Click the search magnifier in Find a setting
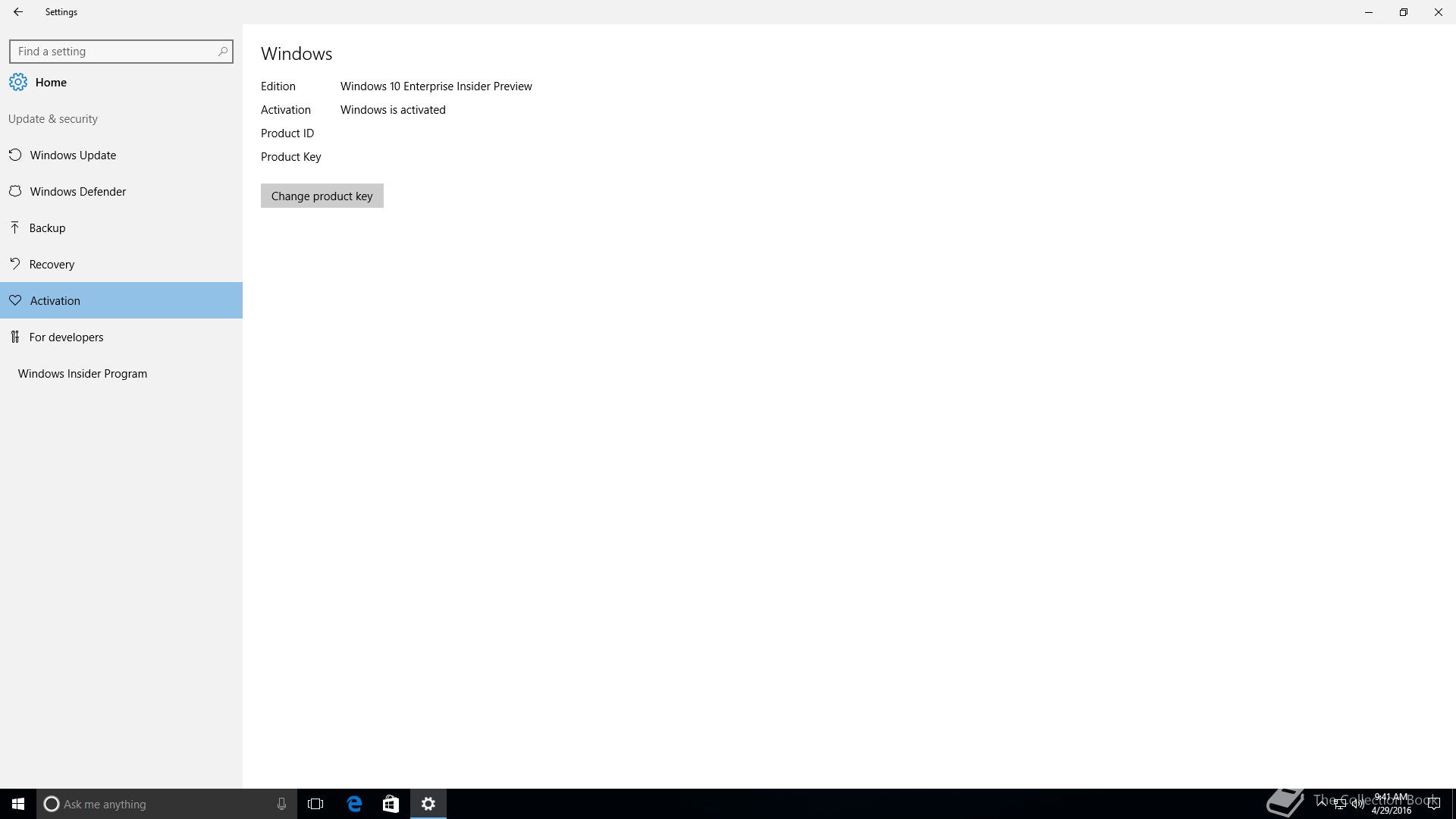The width and height of the screenshot is (1456, 819). [222, 52]
